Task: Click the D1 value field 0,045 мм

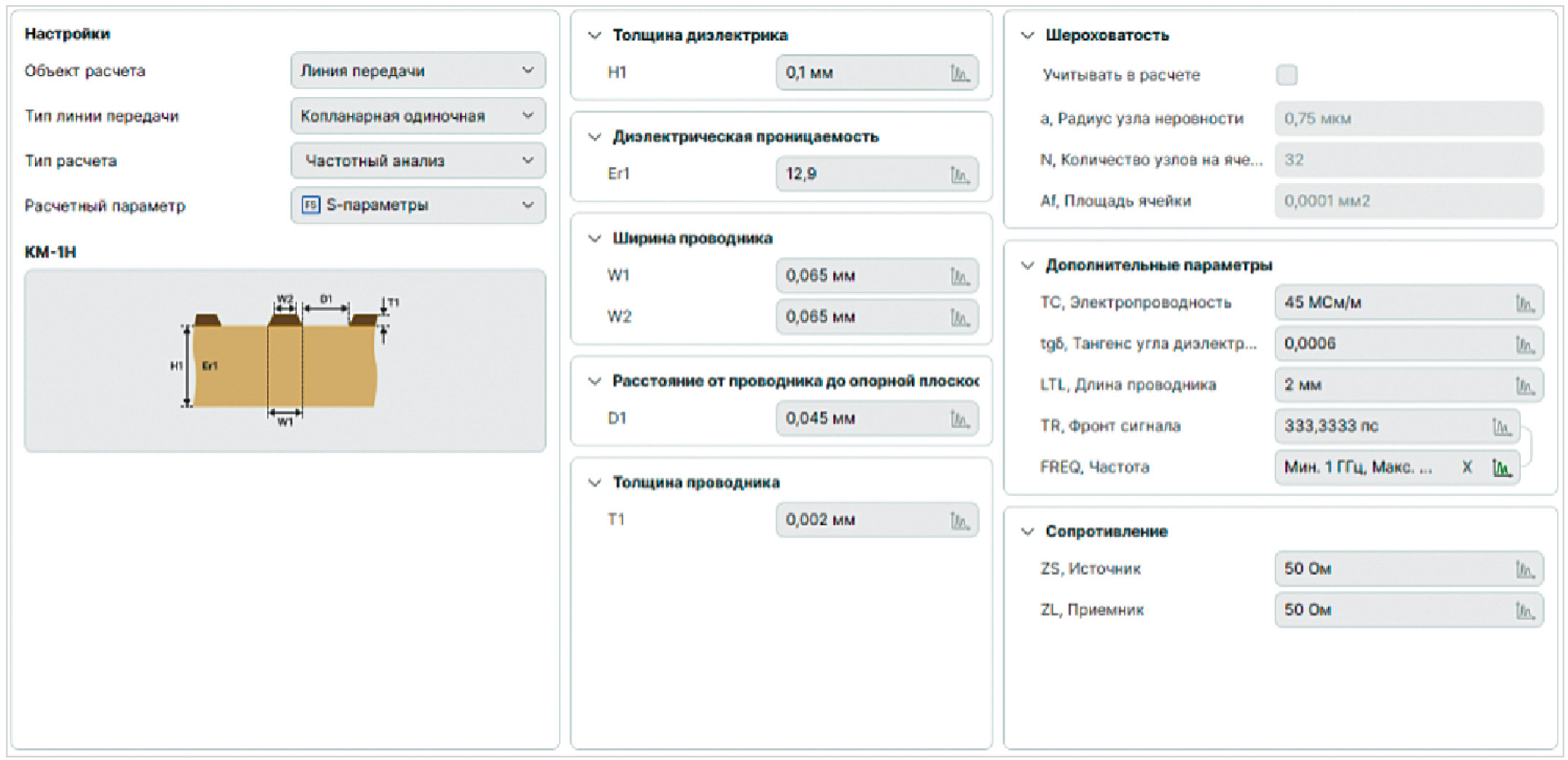Action: 877,419
